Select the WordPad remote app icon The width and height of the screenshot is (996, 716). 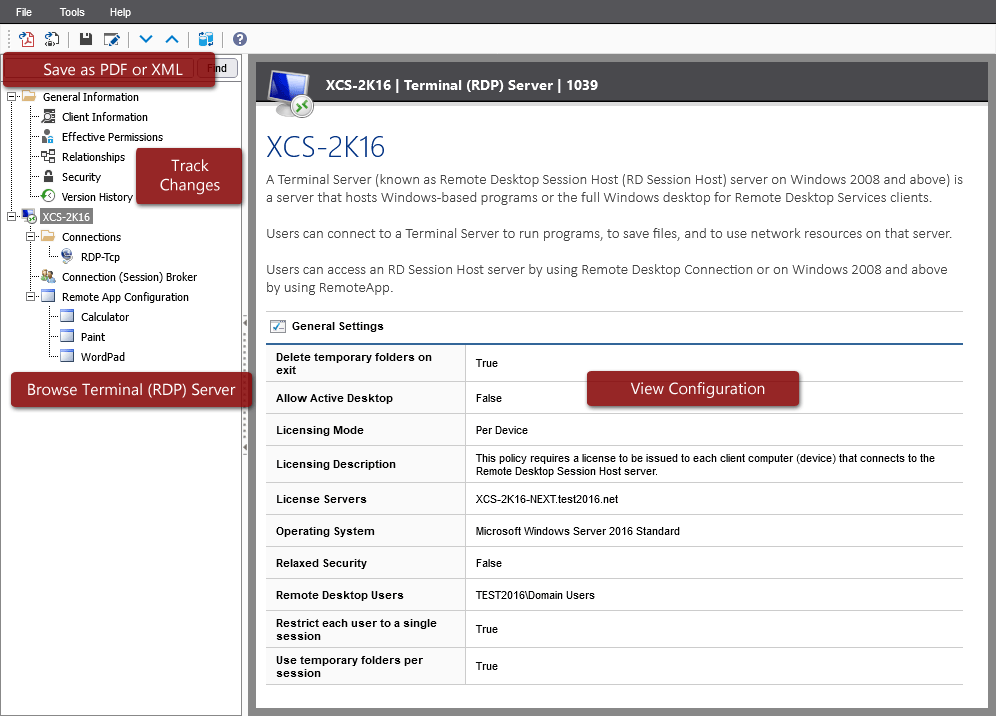[x=67, y=356]
